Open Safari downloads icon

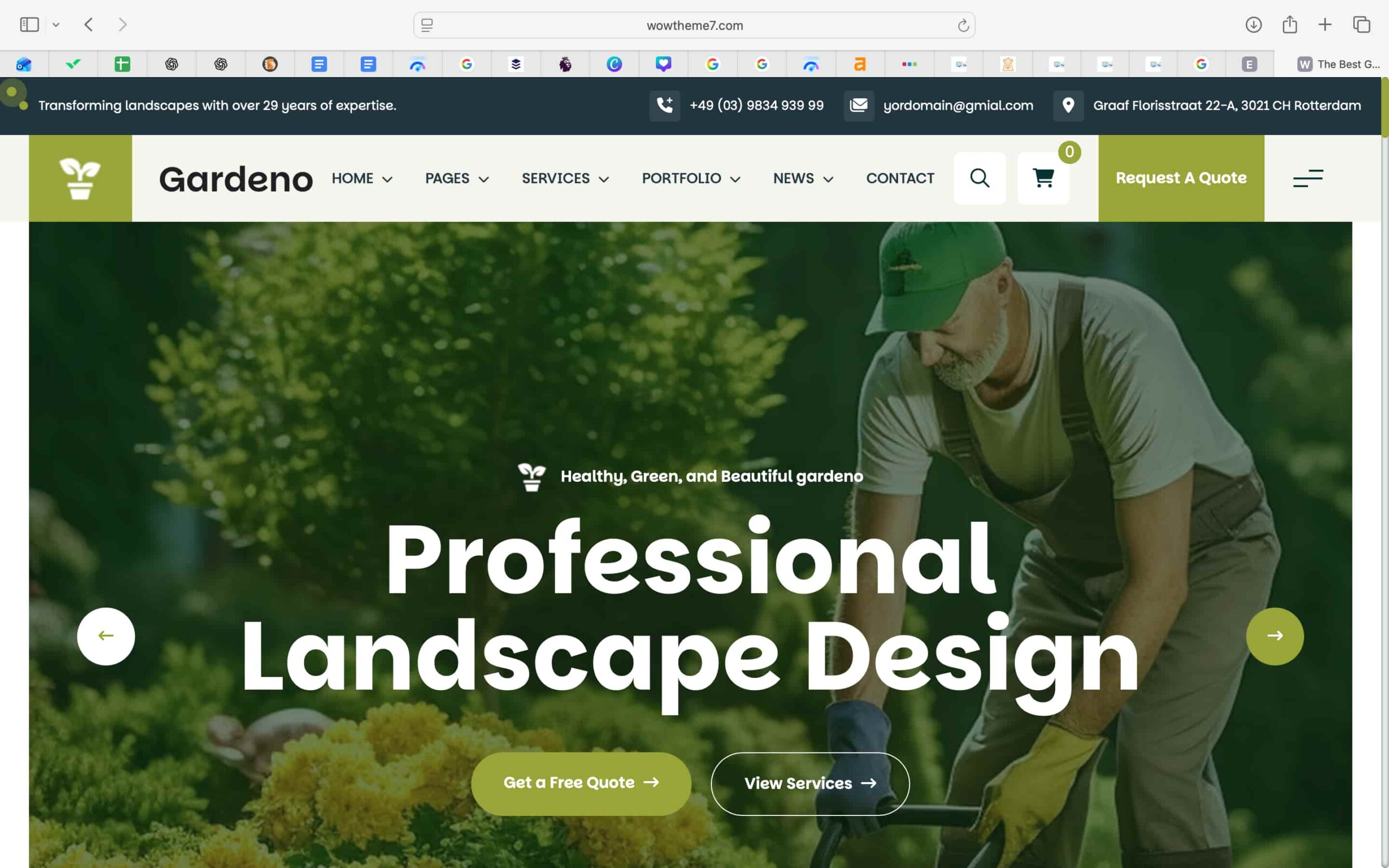point(1253,25)
